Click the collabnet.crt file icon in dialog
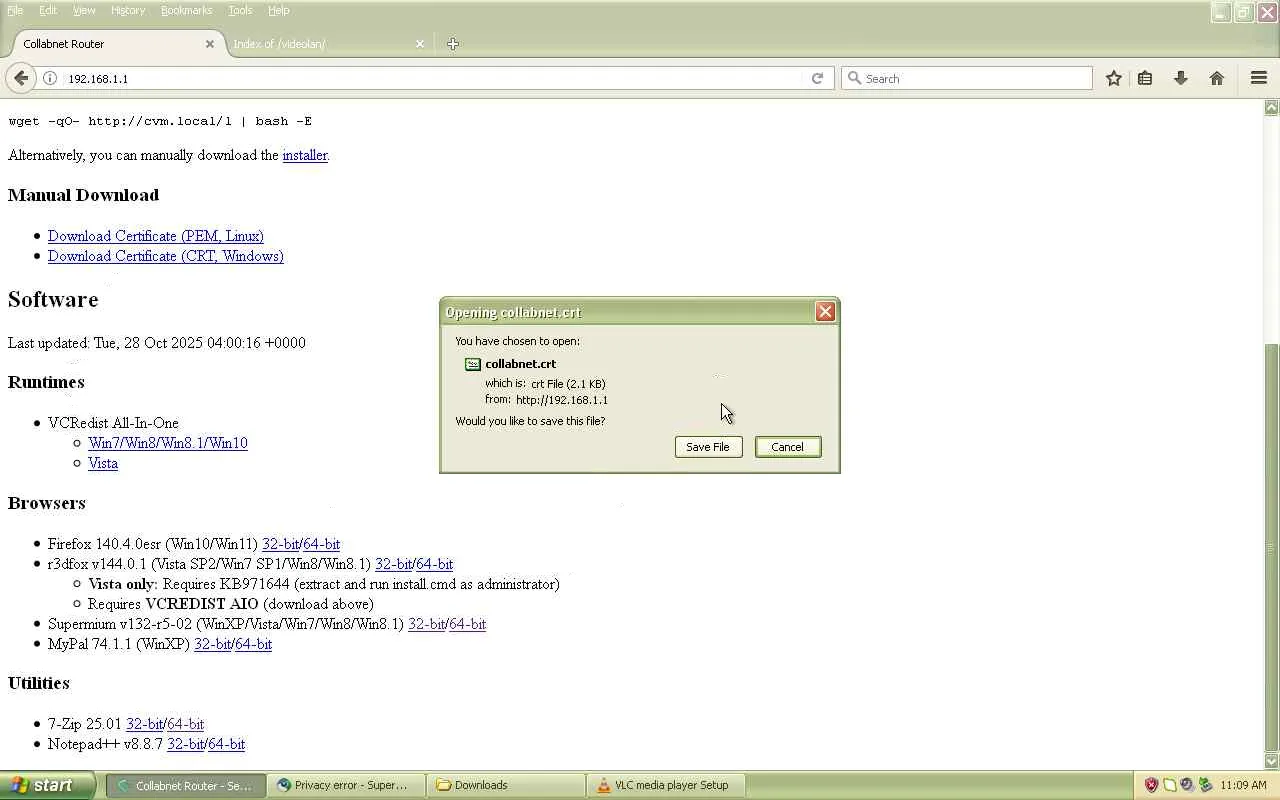Image resolution: width=1280 pixels, height=800 pixels. [473, 364]
